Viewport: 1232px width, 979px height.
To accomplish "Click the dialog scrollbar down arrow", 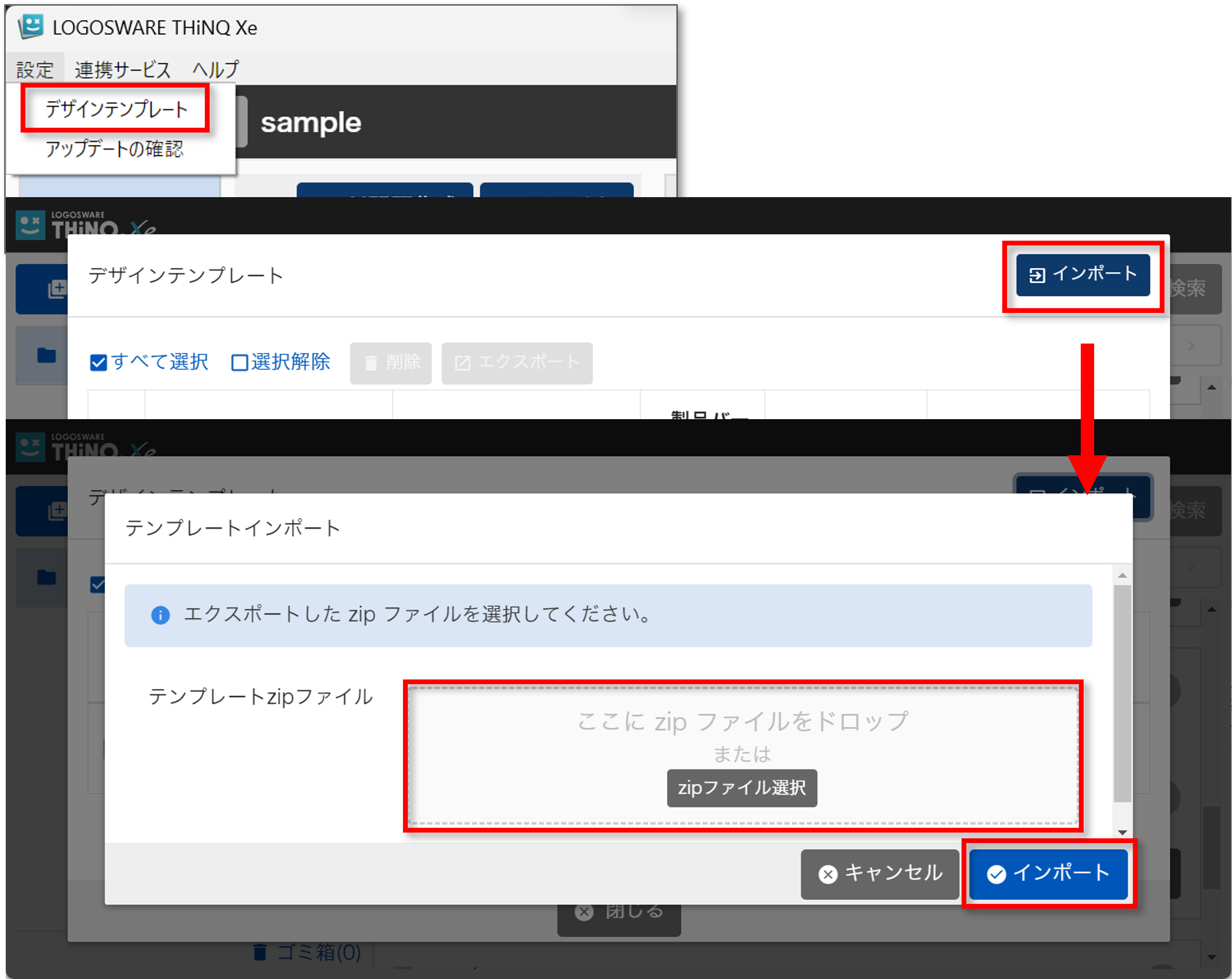I will click(x=1122, y=832).
